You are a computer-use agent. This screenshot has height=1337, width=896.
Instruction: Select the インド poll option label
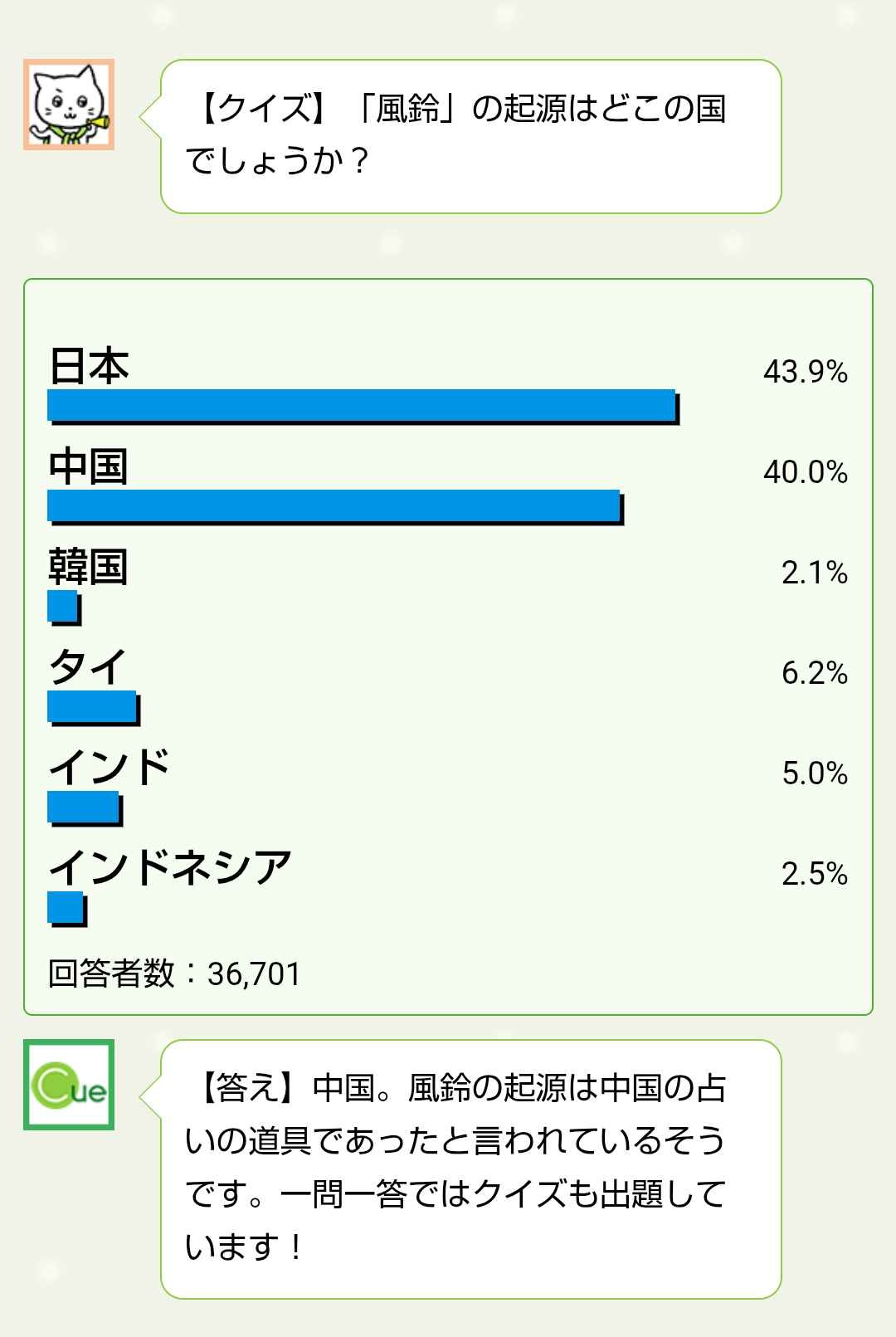[110, 768]
